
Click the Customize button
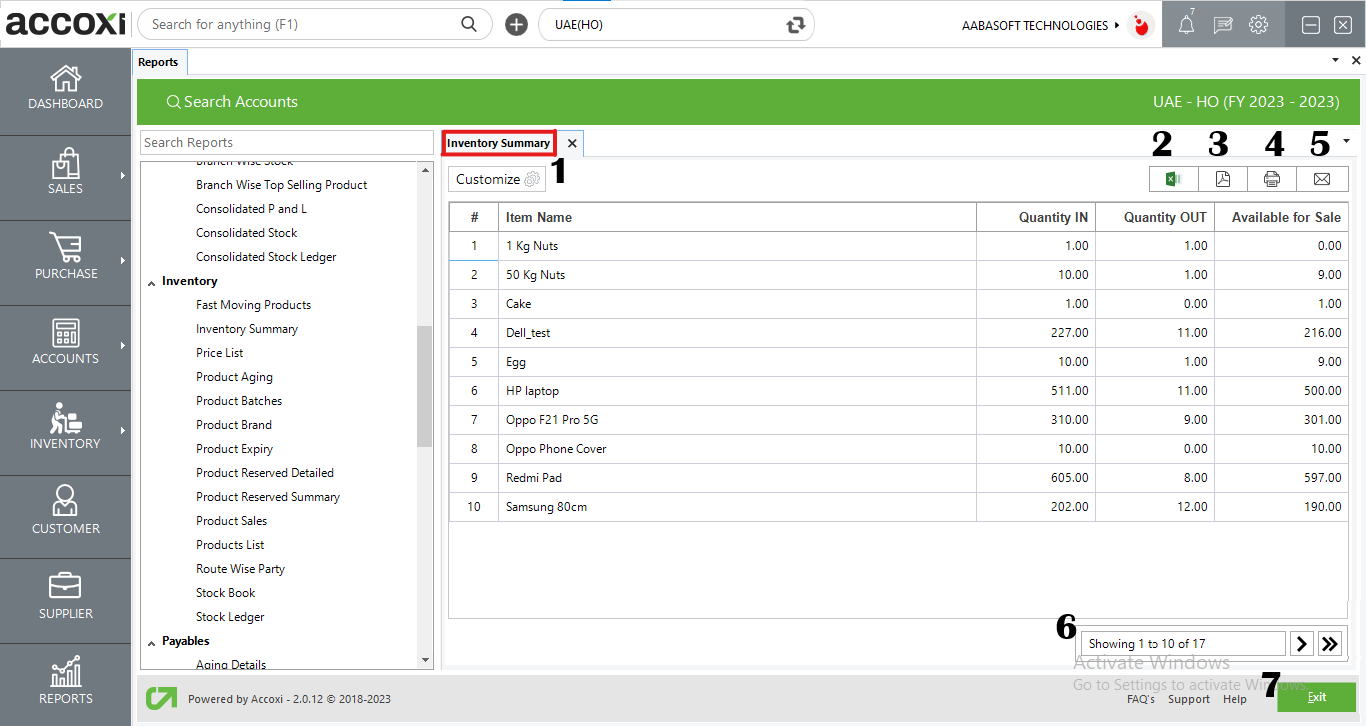click(x=497, y=179)
